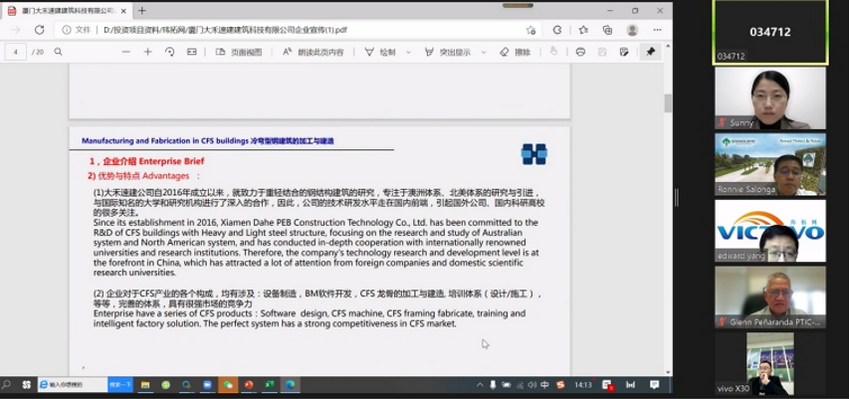Select the PDF browser tab
Screen dimensions: 850x399
(x=67, y=11)
